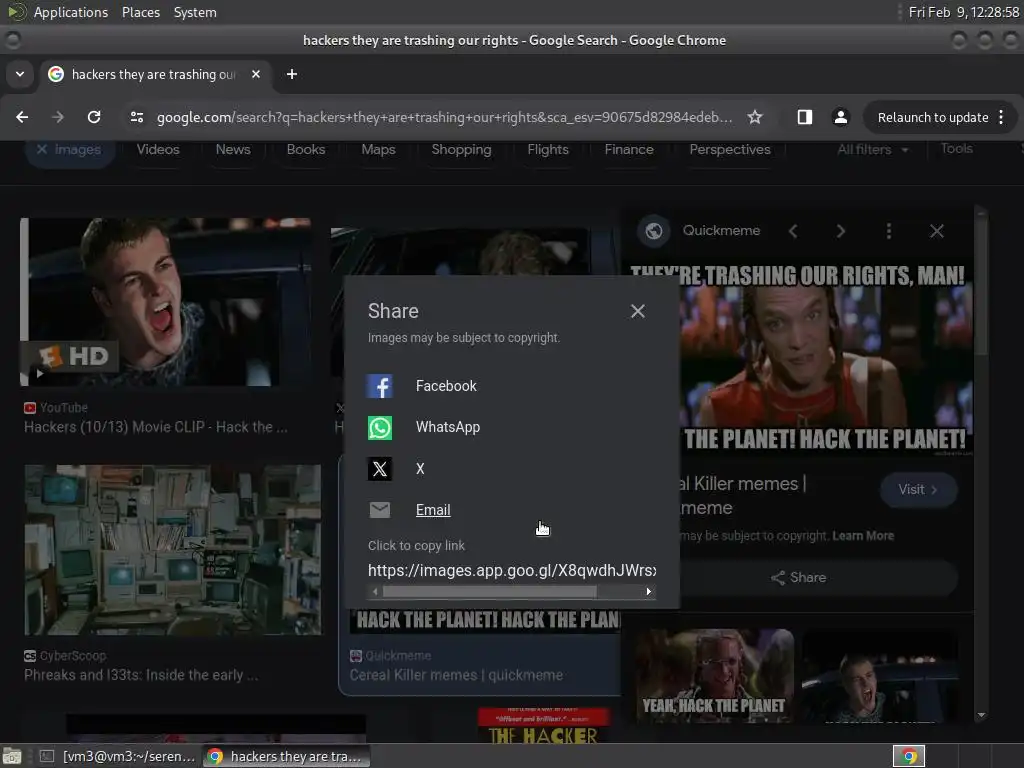Screen dimensions: 1024x768
Task: Expand the All filters dropdown
Action: coord(873,150)
